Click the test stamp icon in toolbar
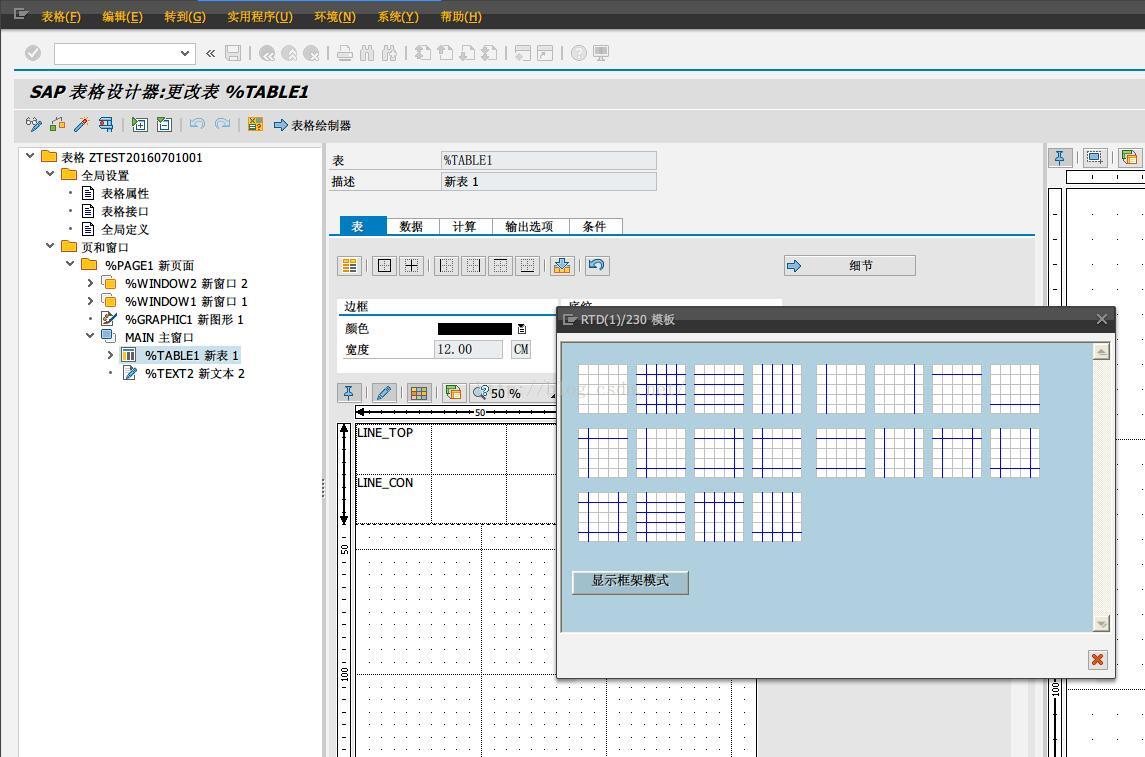The image size is (1145, 757). coord(106,124)
